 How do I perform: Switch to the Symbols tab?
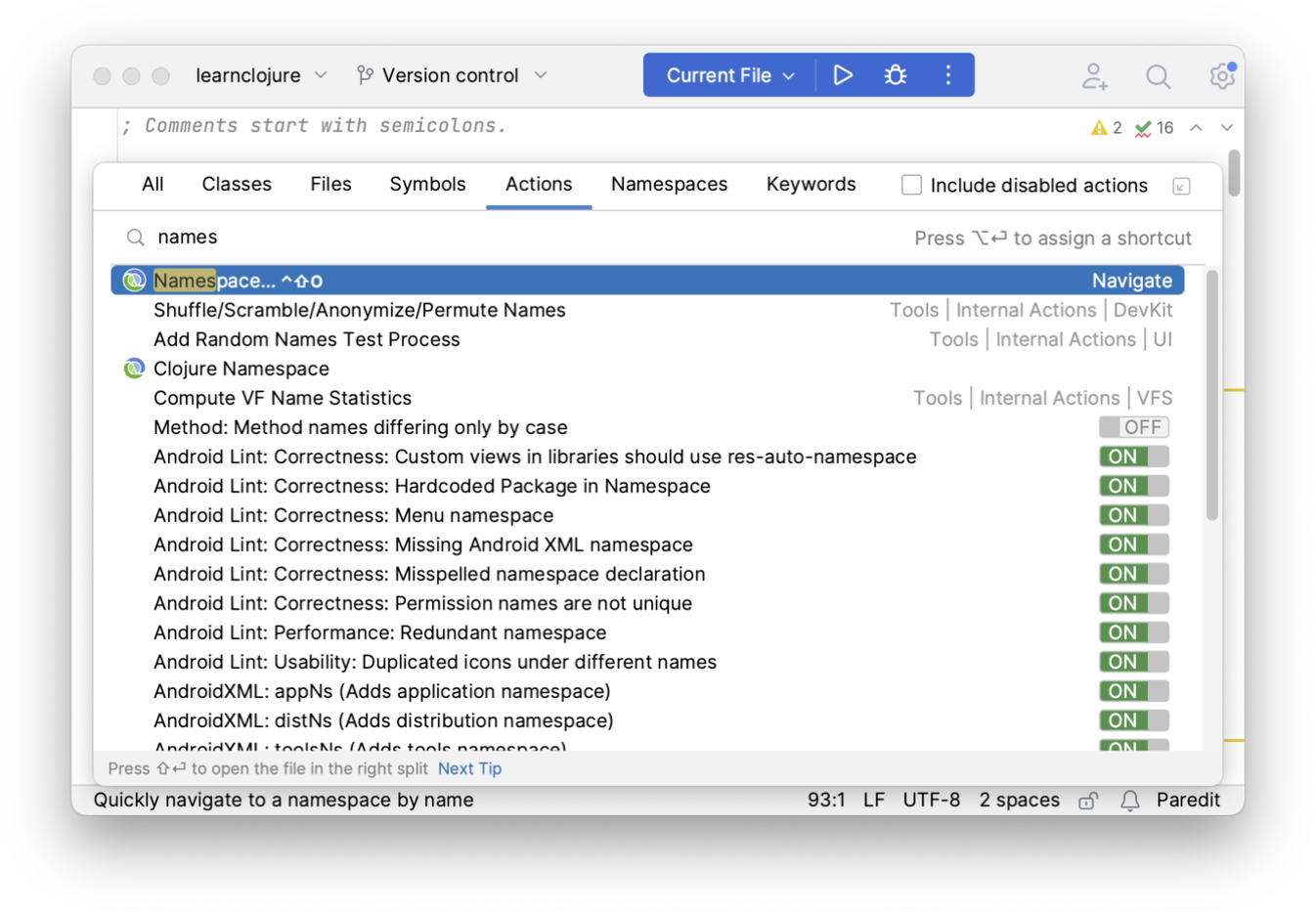point(427,185)
